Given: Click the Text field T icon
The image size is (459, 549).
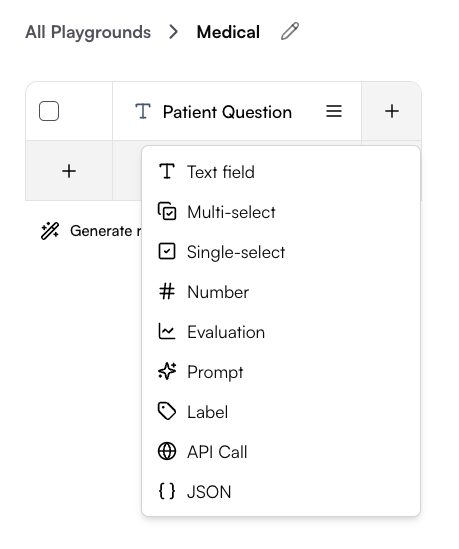Looking at the screenshot, I should click(167, 172).
